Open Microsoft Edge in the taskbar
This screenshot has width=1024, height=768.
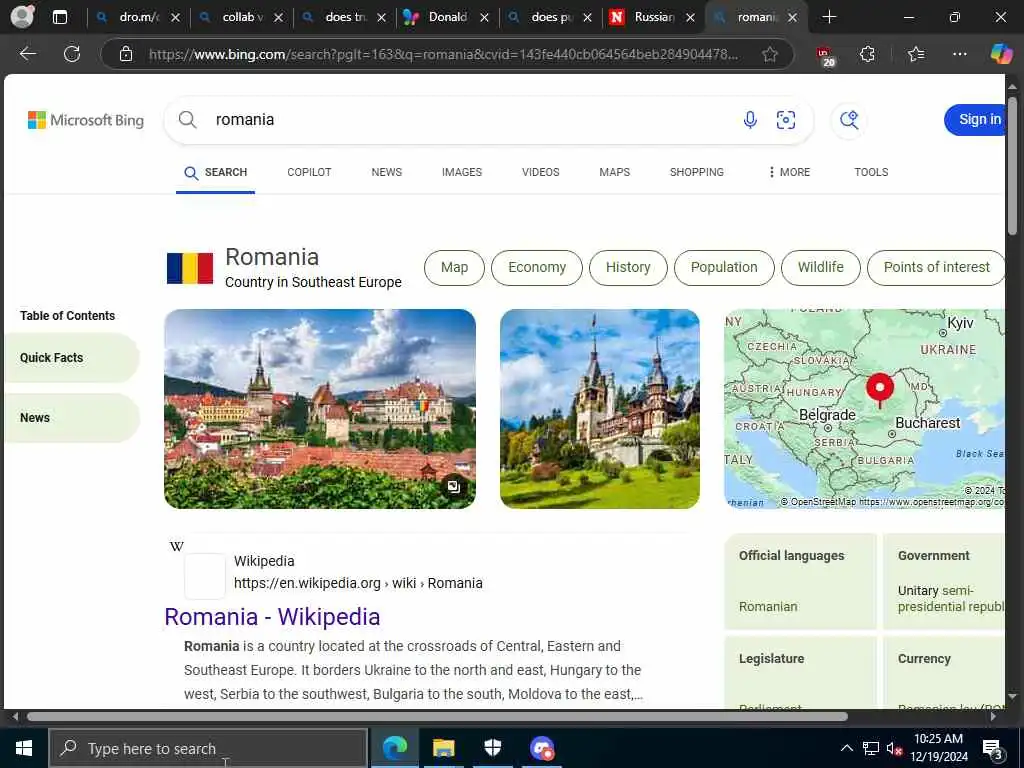[x=394, y=748]
